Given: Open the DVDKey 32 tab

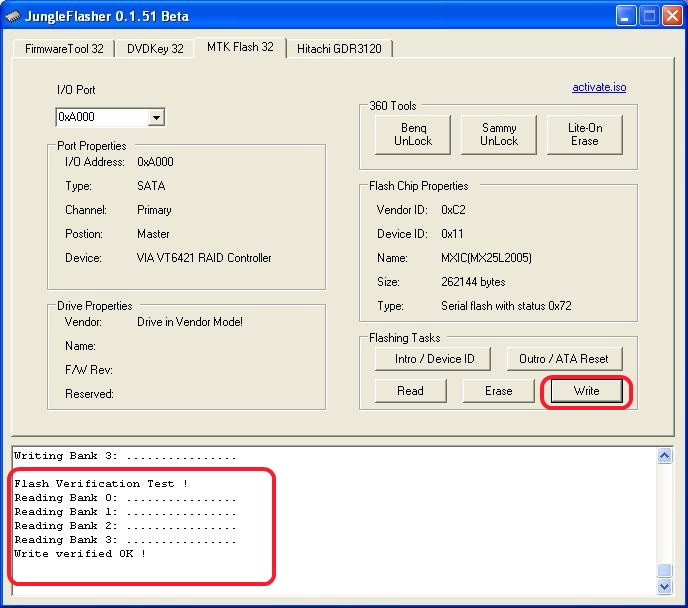Looking at the screenshot, I should point(155,49).
